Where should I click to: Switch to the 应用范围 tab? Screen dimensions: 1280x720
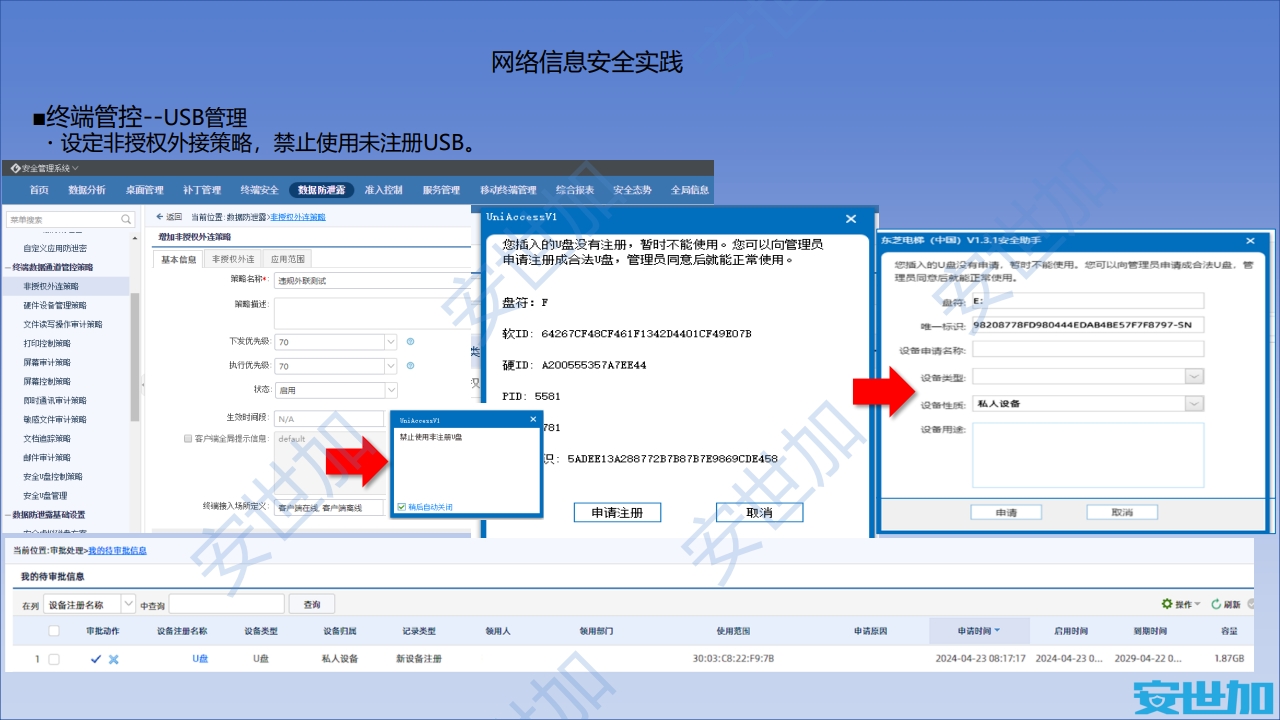pyautogui.click(x=288, y=259)
